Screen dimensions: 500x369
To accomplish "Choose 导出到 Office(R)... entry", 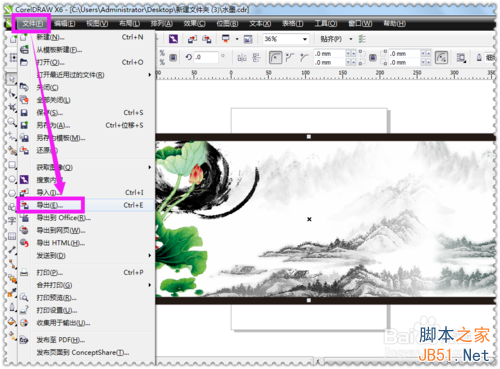I will point(86,218).
